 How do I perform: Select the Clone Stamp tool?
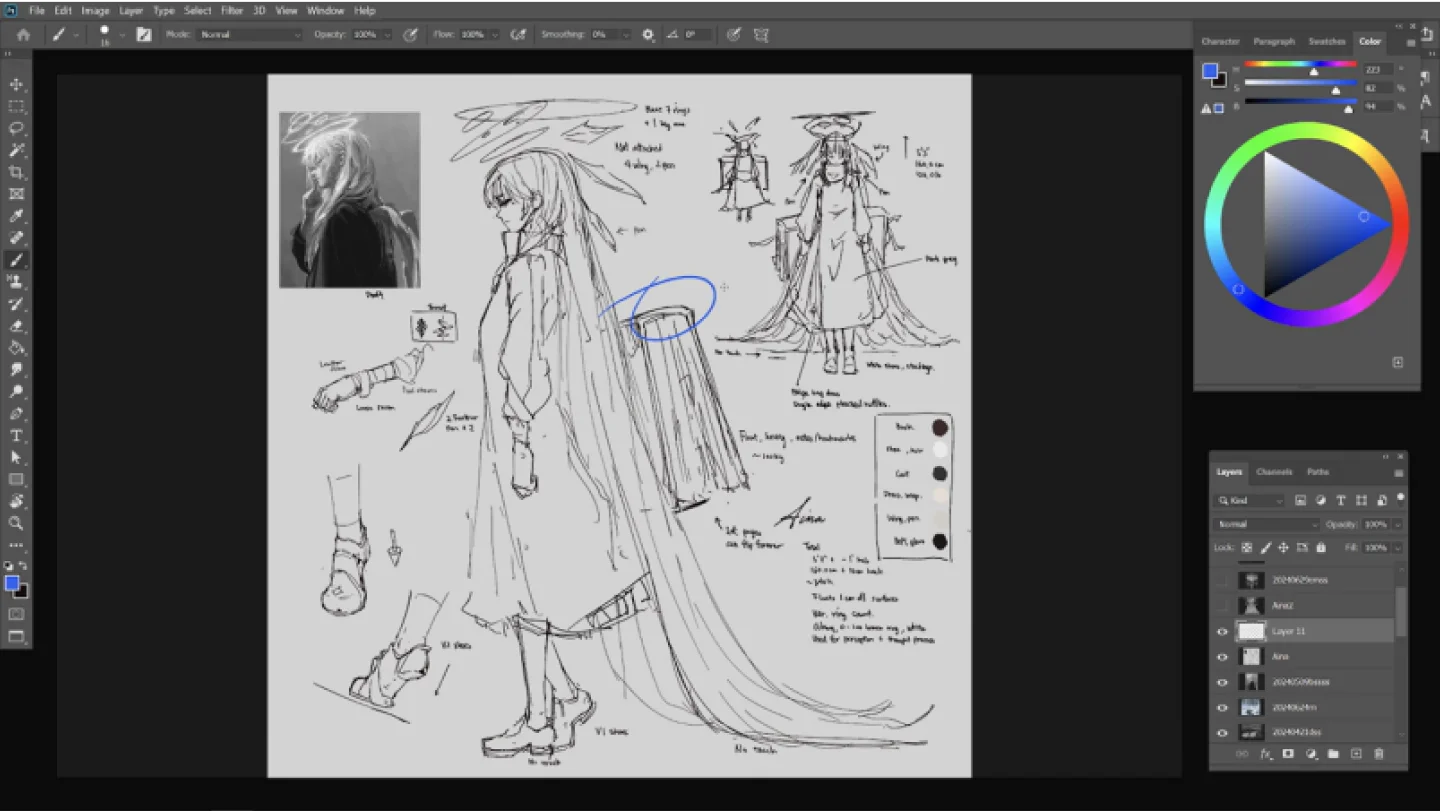(16, 282)
